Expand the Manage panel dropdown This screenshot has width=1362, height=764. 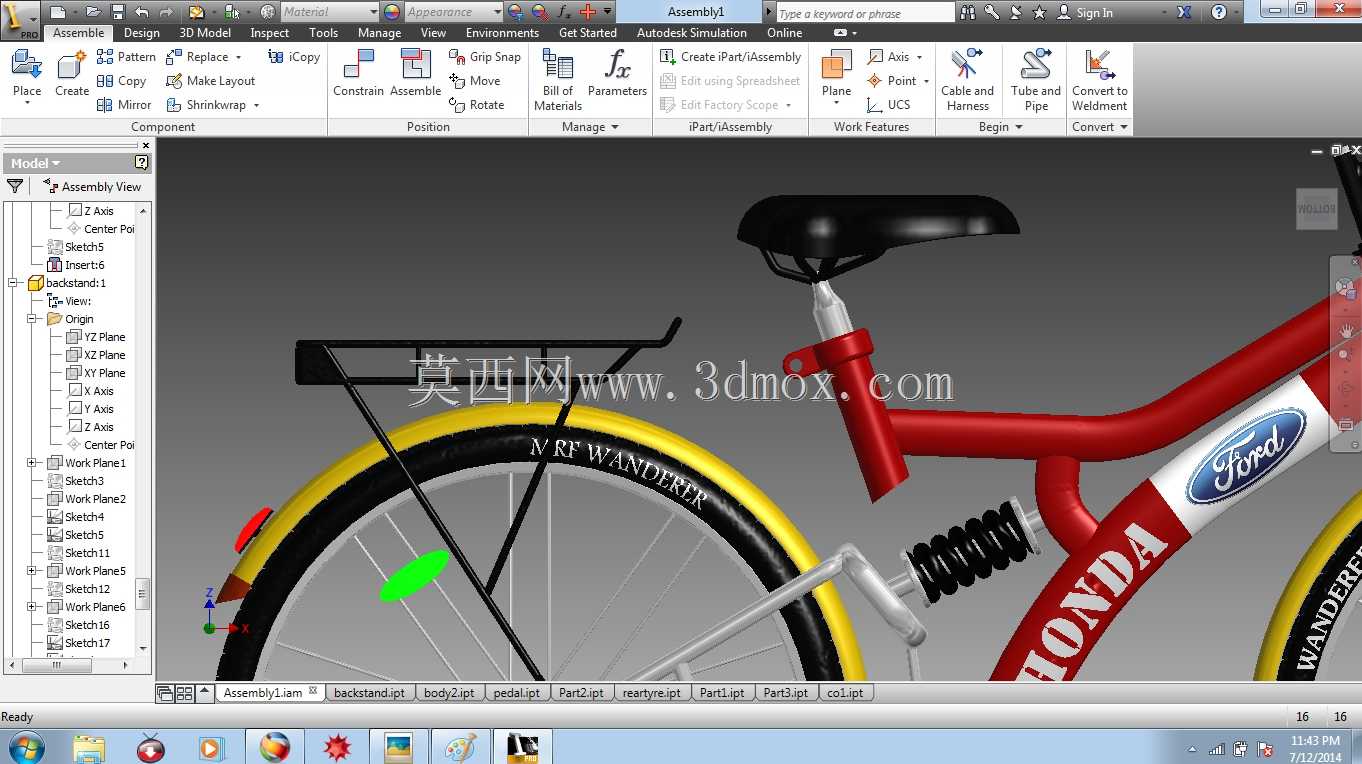coord(591,127)
